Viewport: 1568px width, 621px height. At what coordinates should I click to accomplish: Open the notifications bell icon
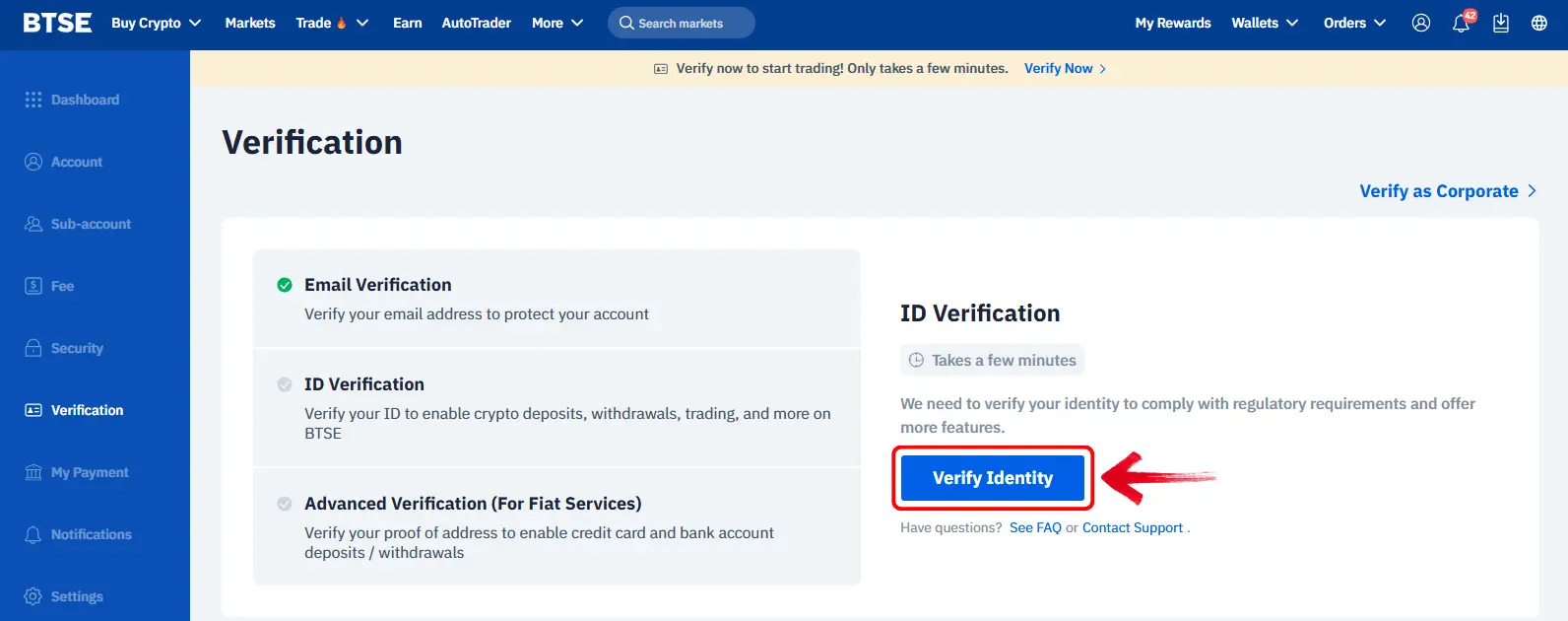pos(1461,23)
